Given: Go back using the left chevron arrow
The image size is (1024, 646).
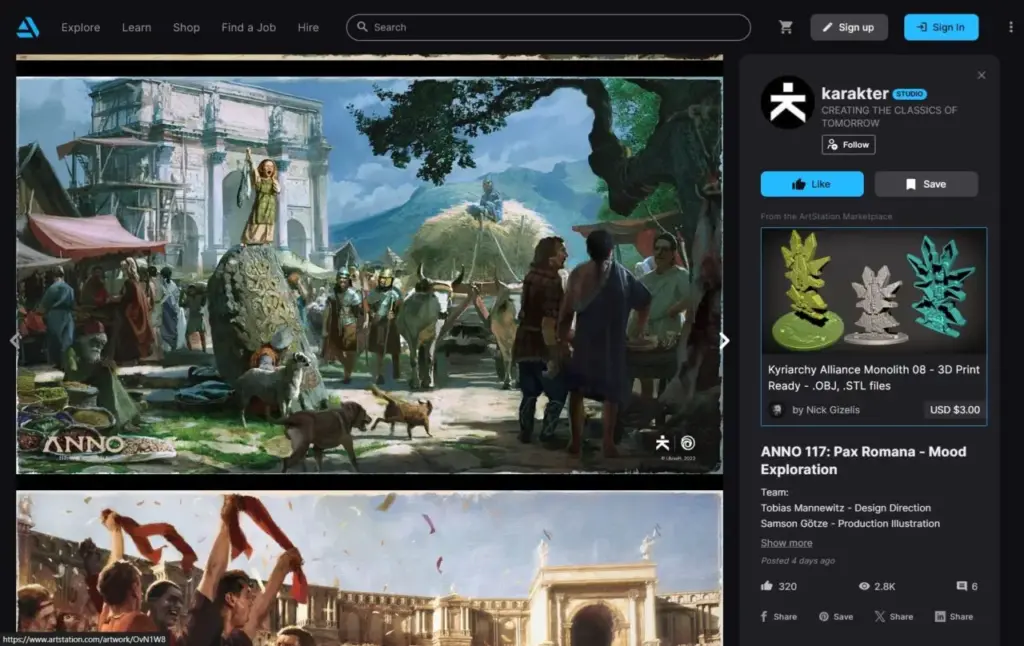Looking at the screenshot, I should pyautogui.click(x=15, y=340).
